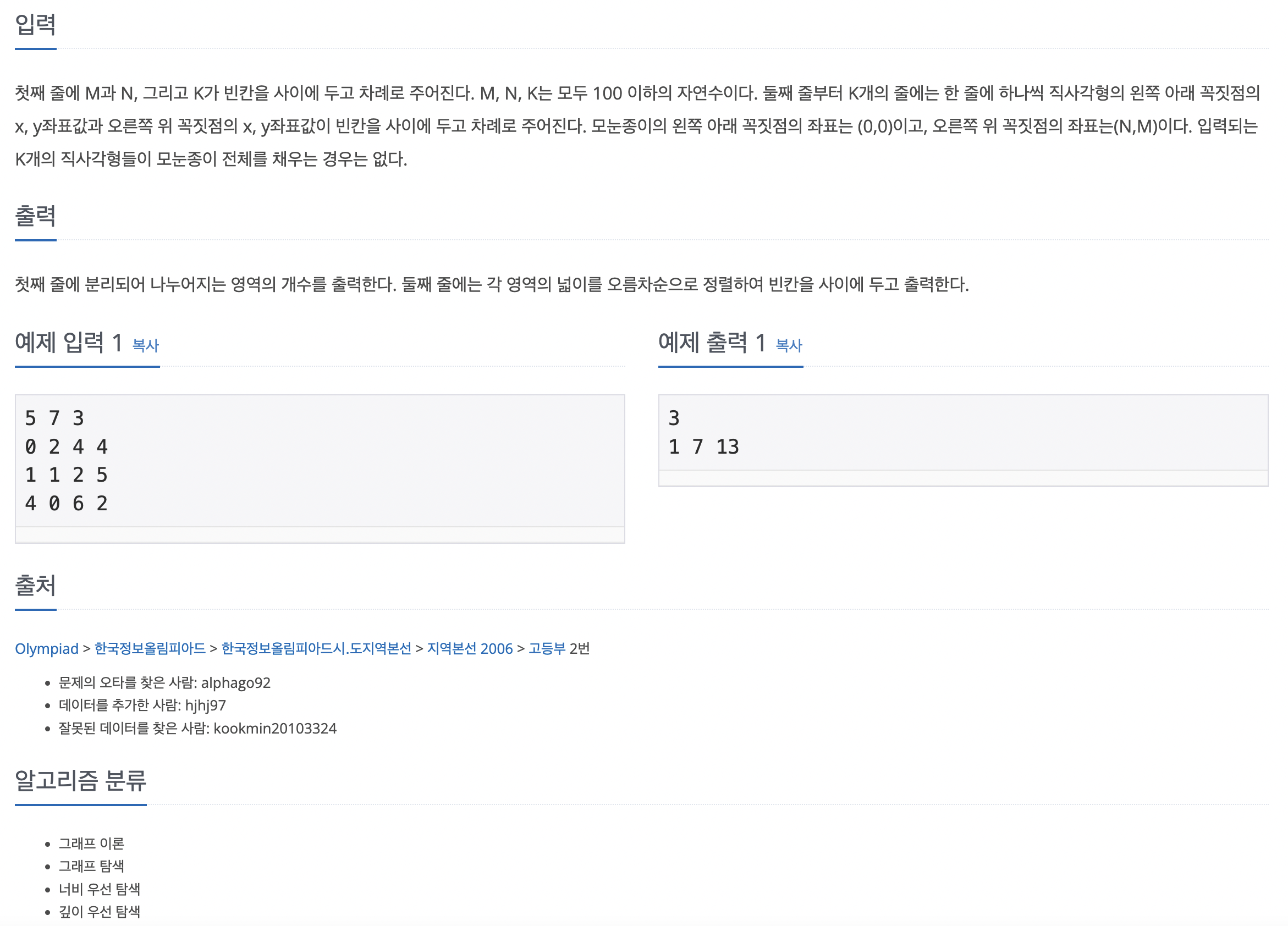Click the 출력 section heading

pyautogui.click(x=35, y=216)
